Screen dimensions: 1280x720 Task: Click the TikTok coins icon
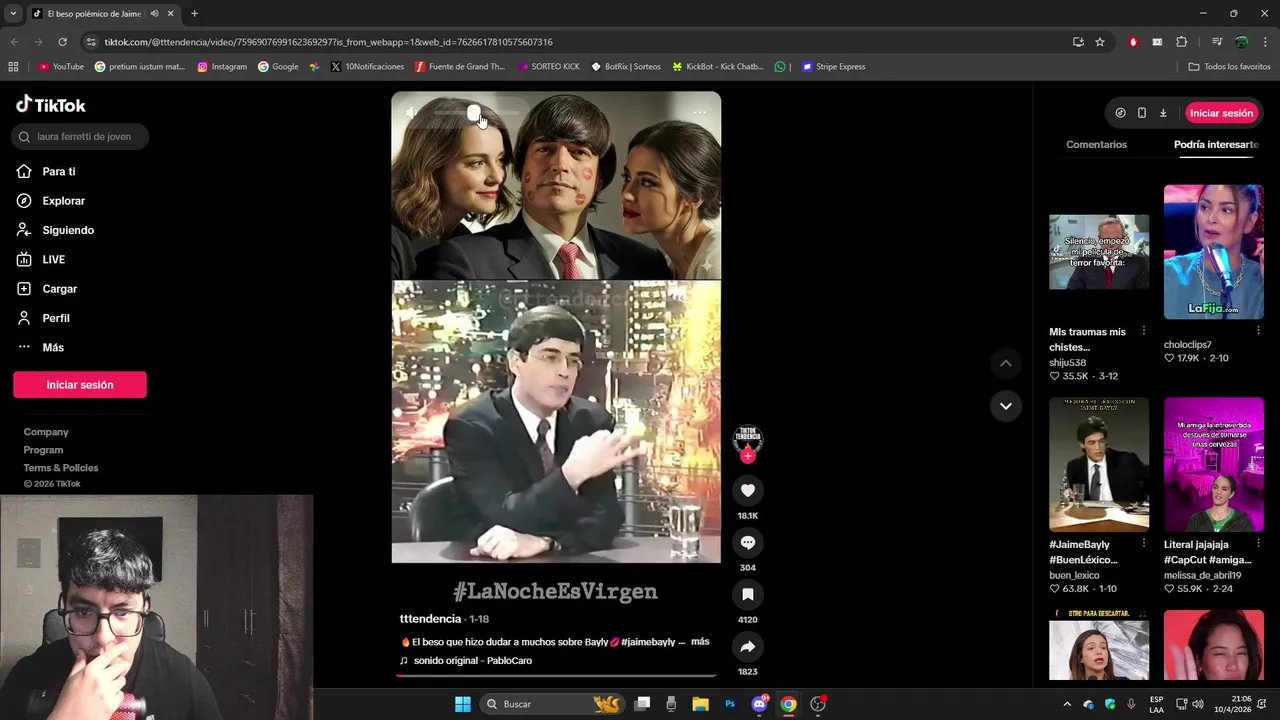1120,113
